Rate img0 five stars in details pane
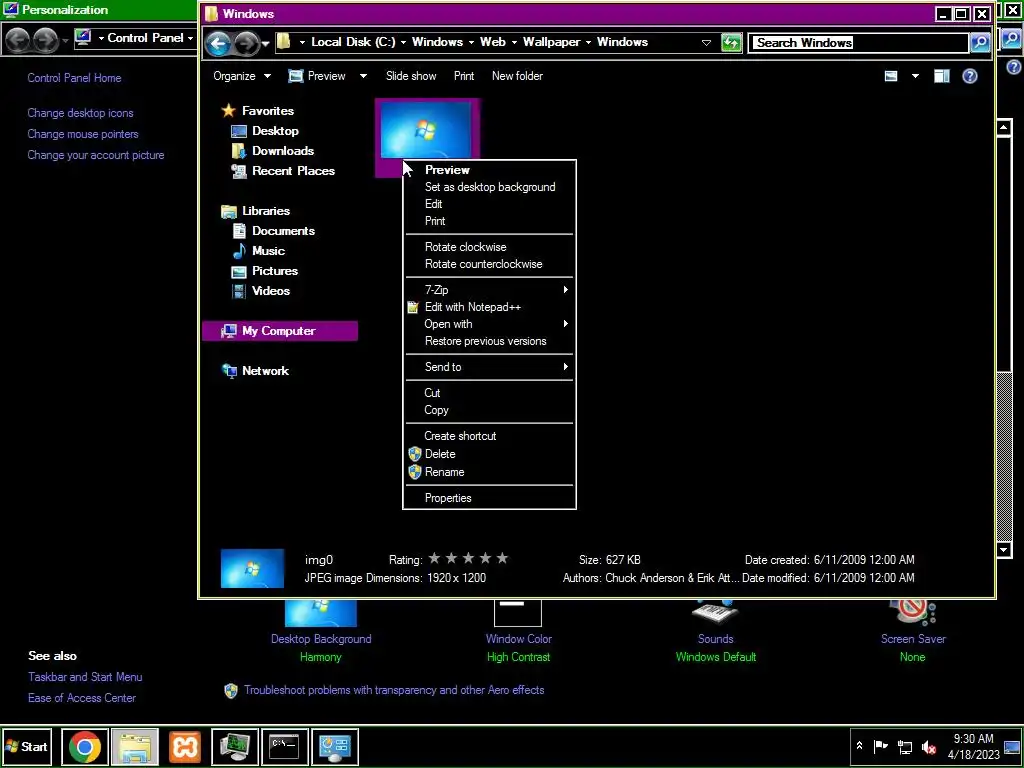This screenshot has width=1024, height=768. (502, 559)
